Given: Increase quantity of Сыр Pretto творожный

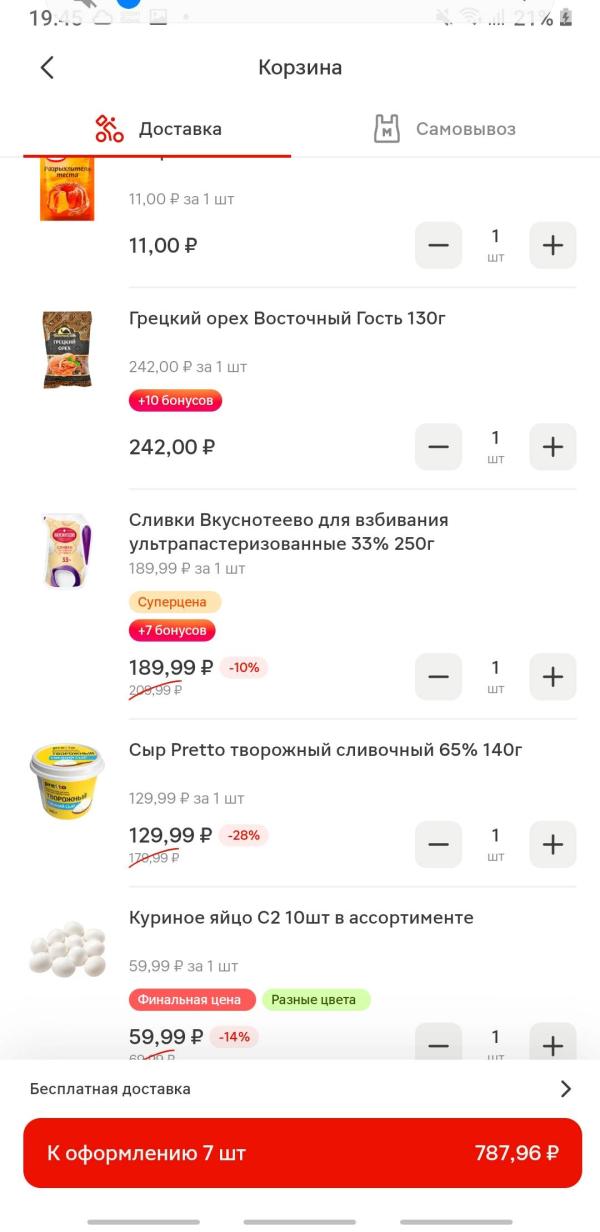Looking at the screenshot, I should point(552,845).
